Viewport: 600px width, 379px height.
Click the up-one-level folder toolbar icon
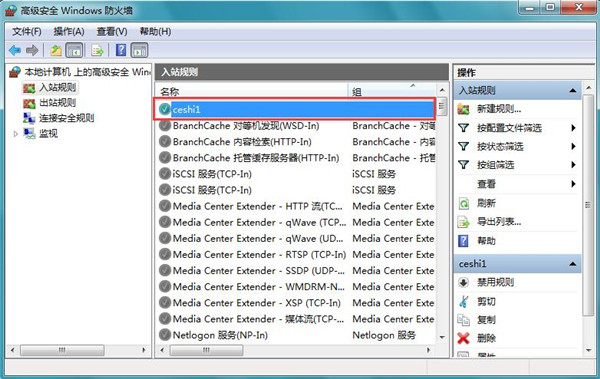[x=56, y=50]
